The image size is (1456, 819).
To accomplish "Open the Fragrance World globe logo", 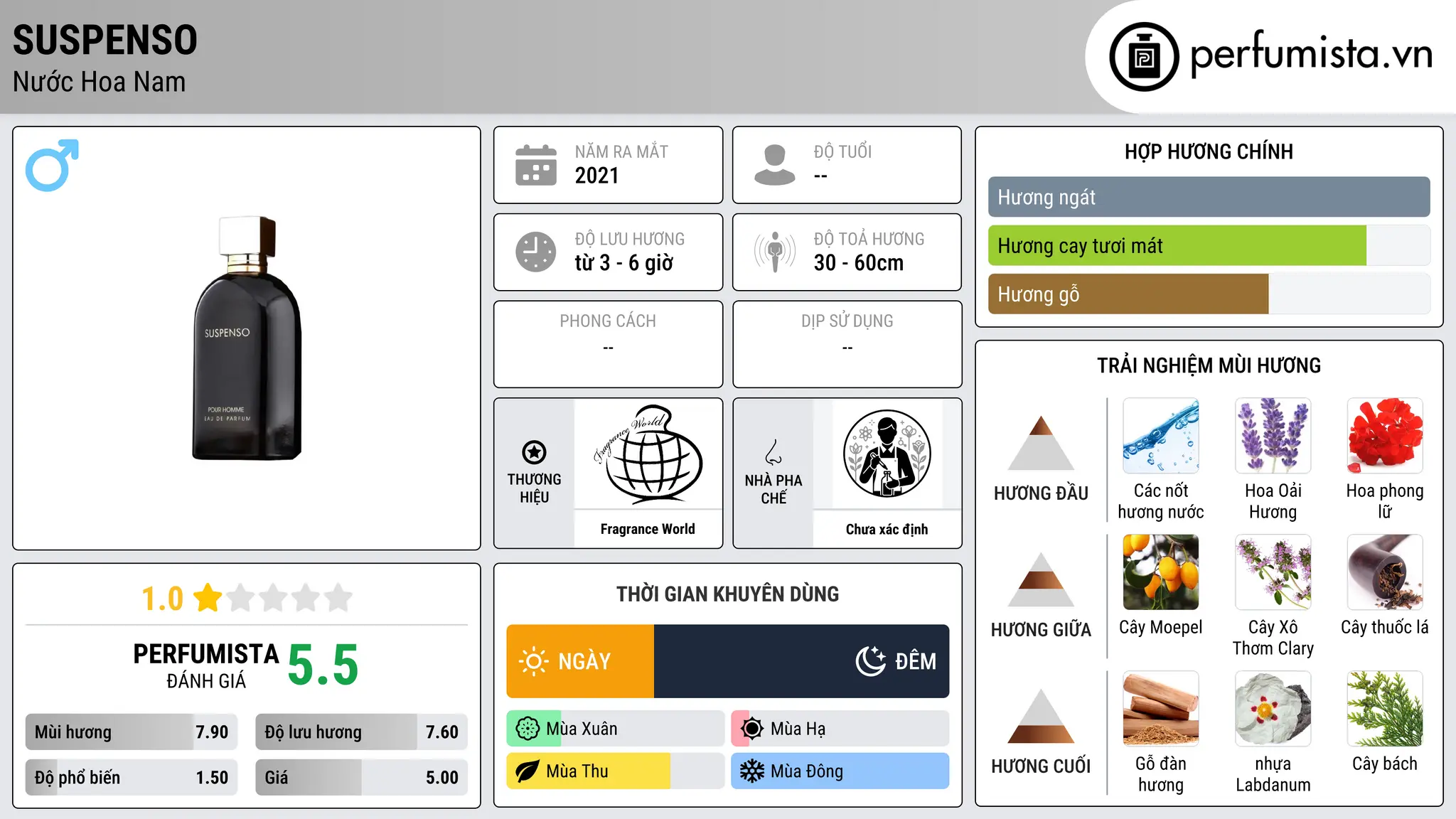I will click(x=648, y=454).
